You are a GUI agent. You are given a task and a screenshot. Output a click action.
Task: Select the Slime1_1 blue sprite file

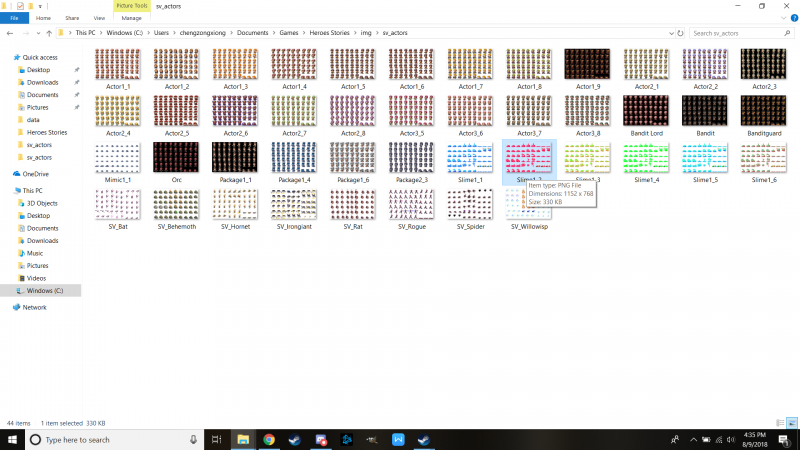click(x=470, y=162)
